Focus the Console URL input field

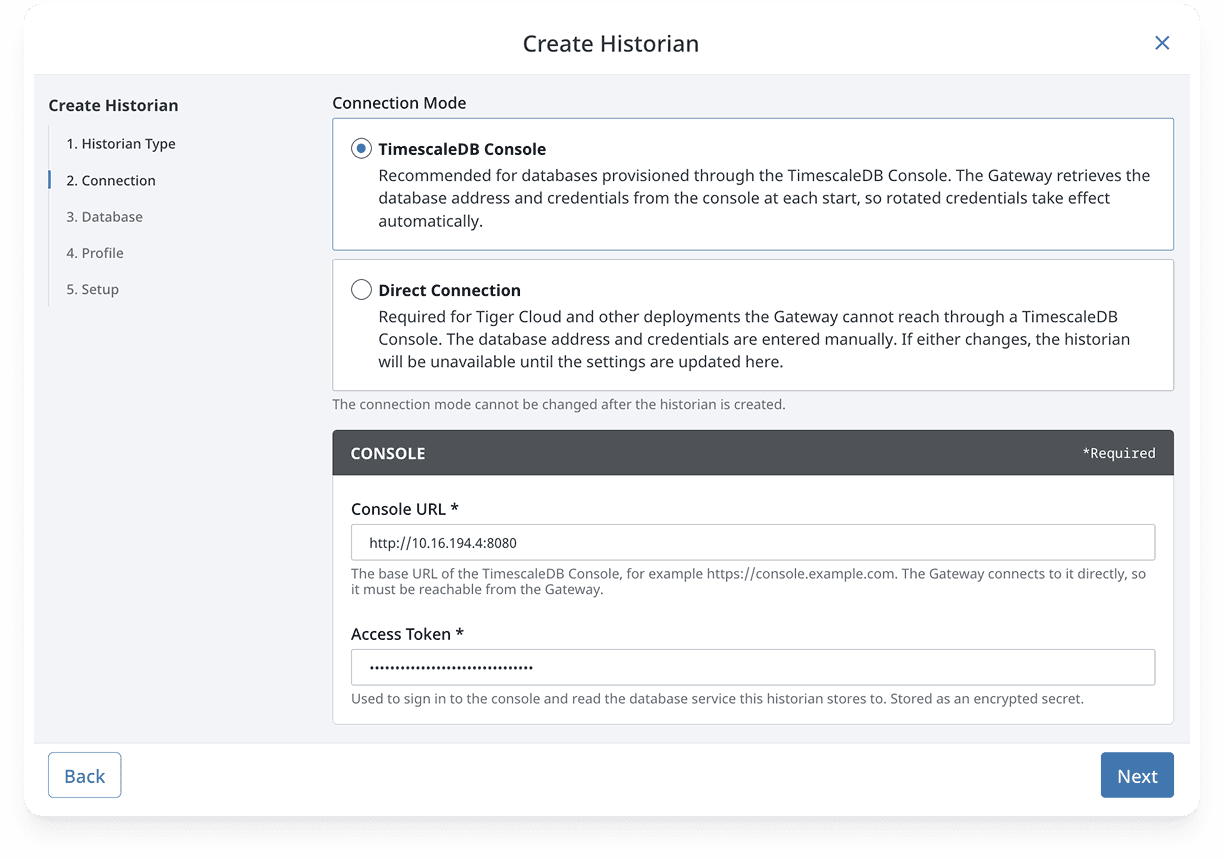[753, 543]
